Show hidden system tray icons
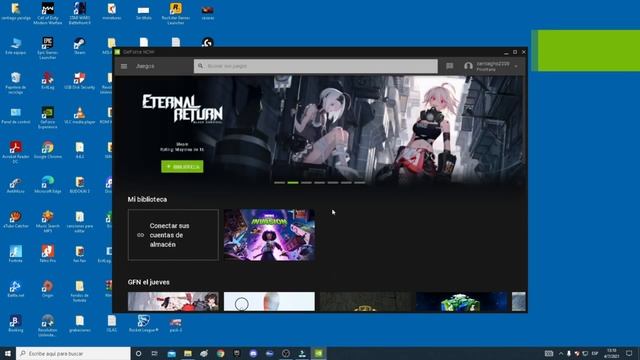Screen dimensions: 640x360 pos(561,353)
